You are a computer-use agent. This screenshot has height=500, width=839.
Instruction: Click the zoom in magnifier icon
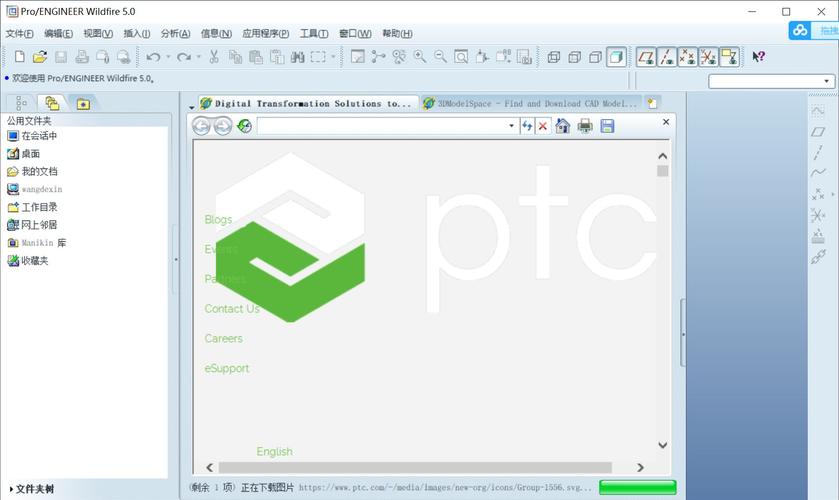420,56
